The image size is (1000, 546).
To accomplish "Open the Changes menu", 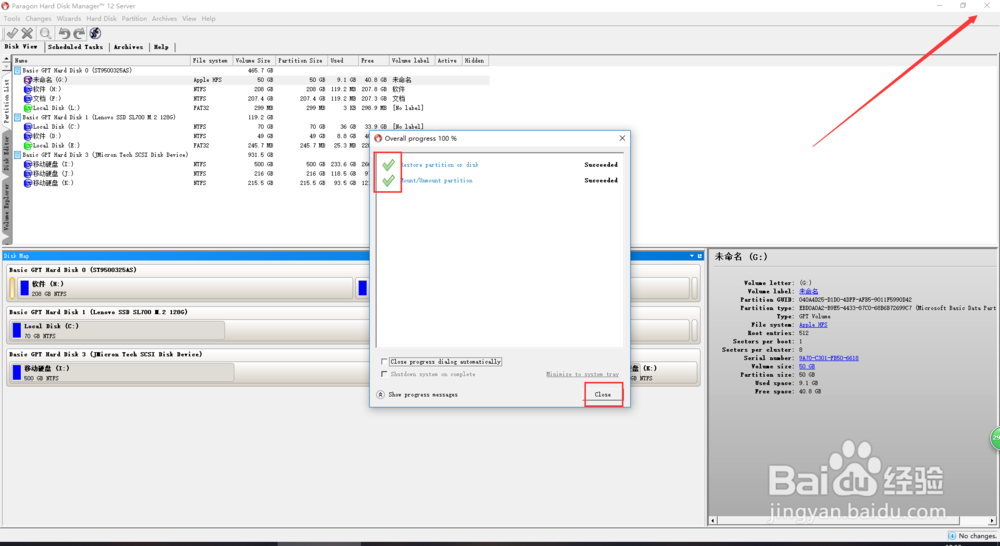I will 38,18.
